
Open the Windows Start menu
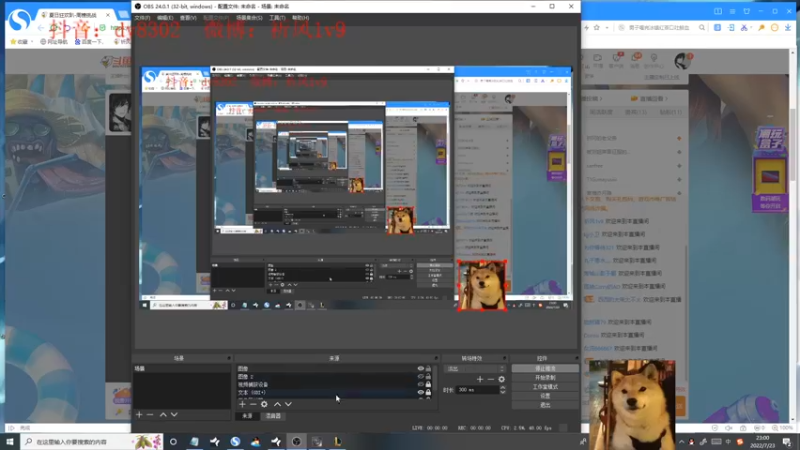(x=10, y=441)
